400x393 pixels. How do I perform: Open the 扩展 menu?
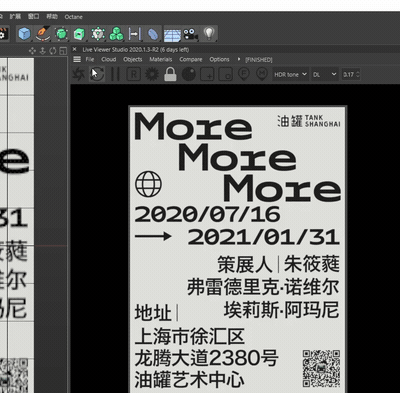click(x=15, y=16)
